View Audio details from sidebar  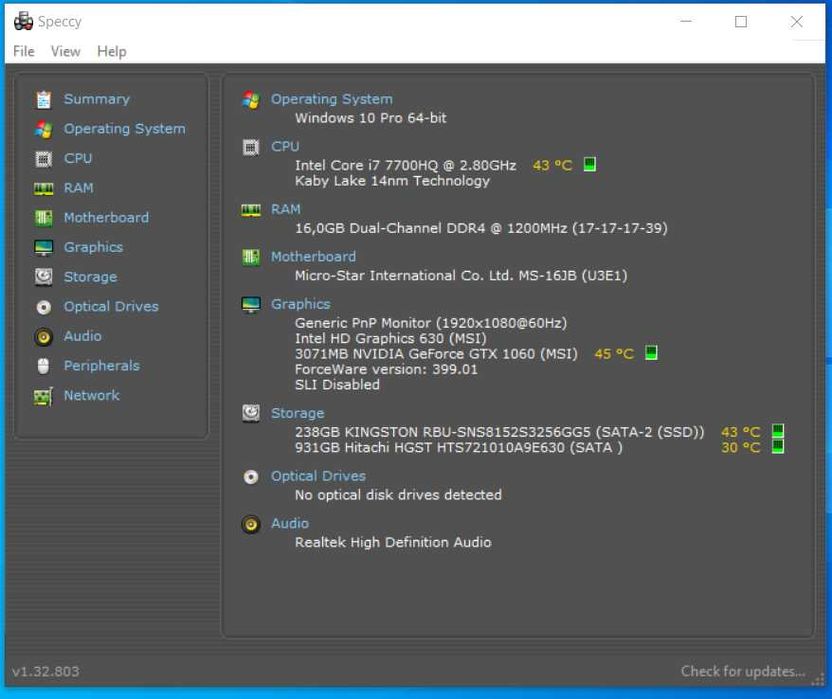(83, 336)
